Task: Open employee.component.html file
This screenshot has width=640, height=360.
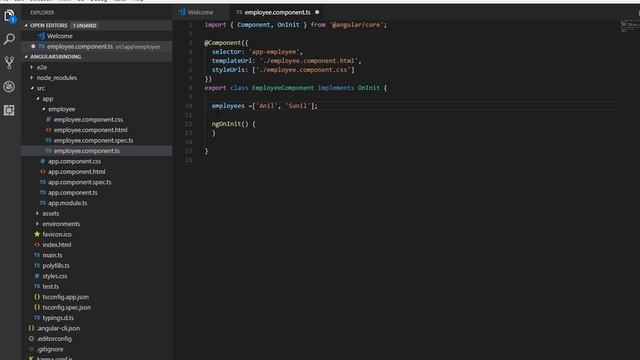Action: [97, 130]
